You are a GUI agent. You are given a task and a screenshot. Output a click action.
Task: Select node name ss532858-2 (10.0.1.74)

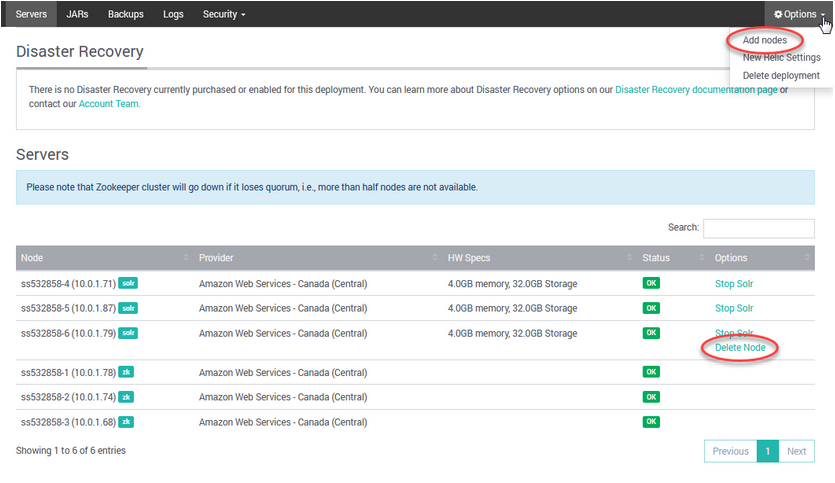68,397
